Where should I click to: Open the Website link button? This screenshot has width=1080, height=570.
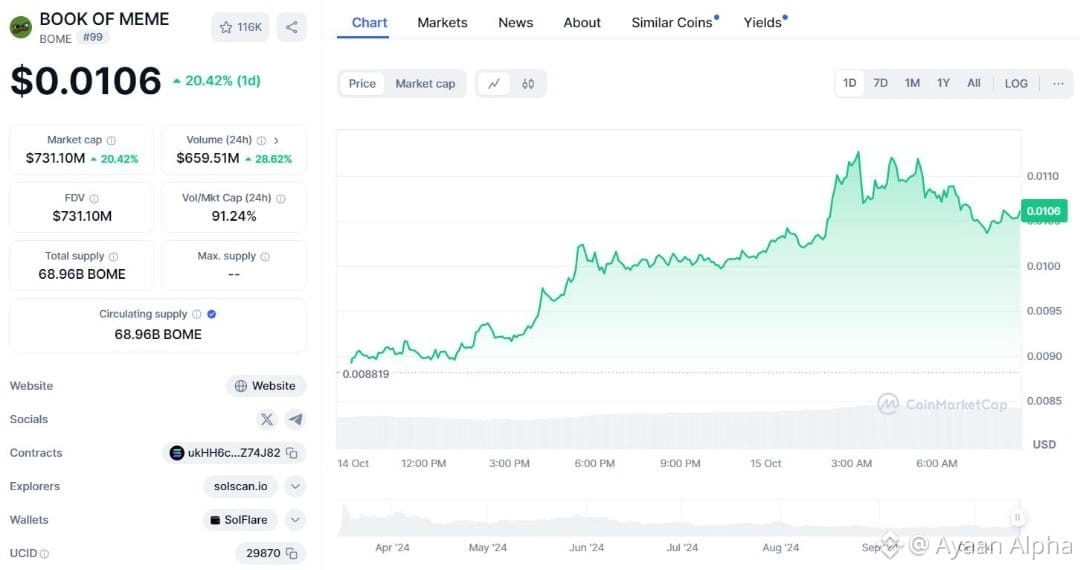pos(266,386)
